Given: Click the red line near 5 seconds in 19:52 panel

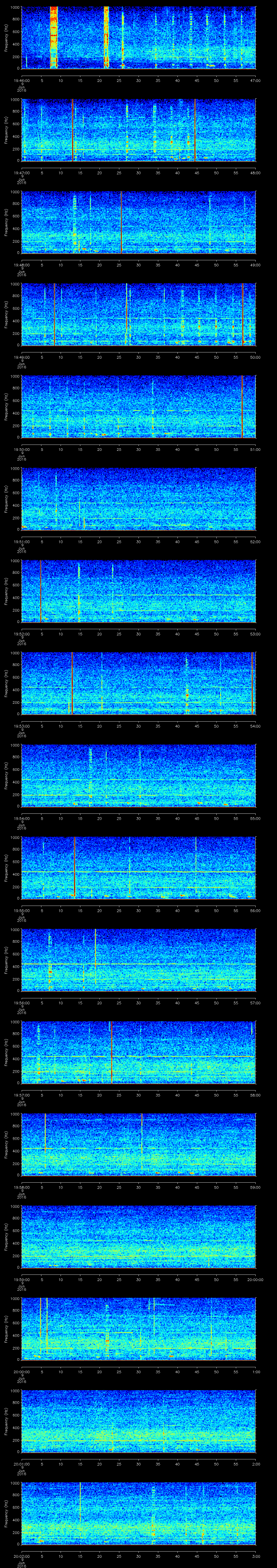Looking at the screenshot, I should pyautogui.click(x=40, y=591).
